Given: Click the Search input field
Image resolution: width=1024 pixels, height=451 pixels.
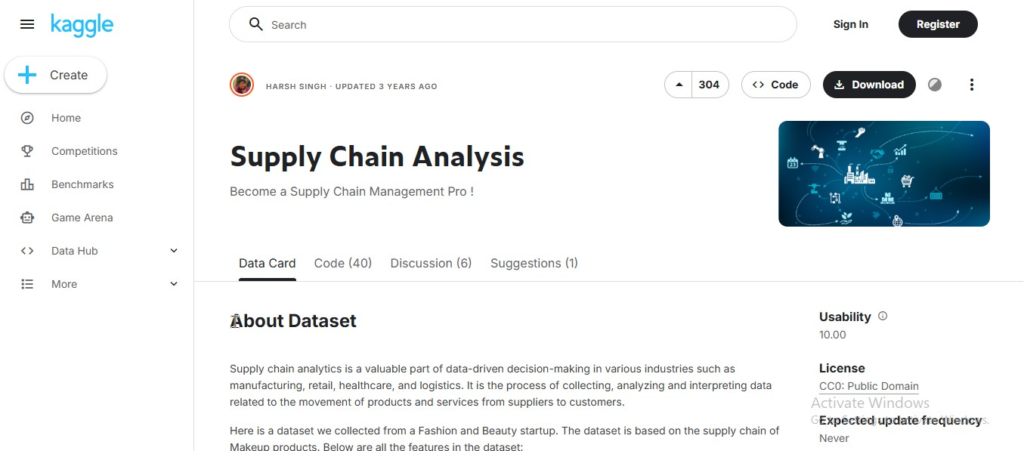Looking at the screenshot, I should tap(520, 24).
